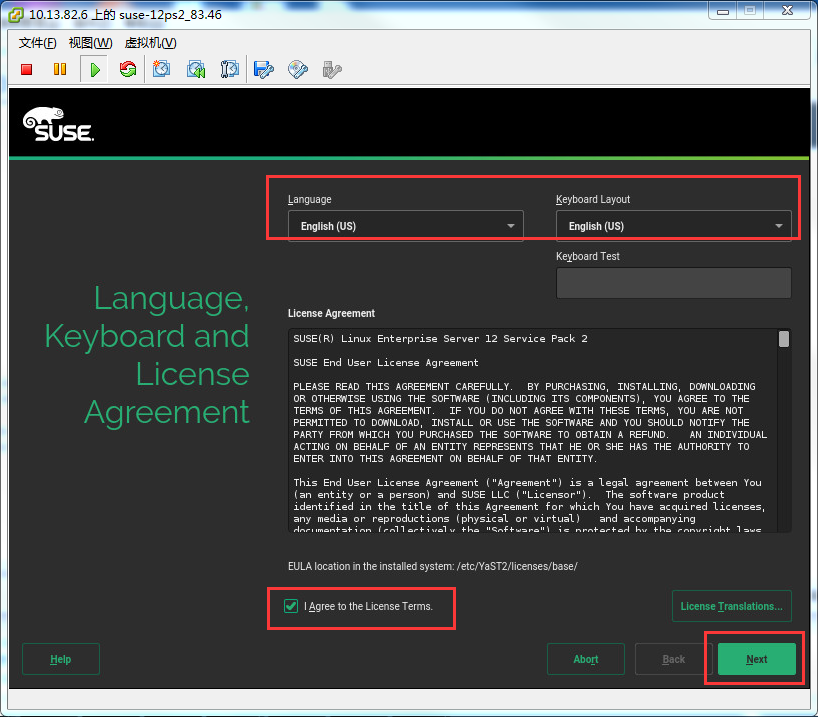The width and height of the screenshot is (818, 717).
Task: Click the CD/DVD drive connection icon
Action: 298,69
